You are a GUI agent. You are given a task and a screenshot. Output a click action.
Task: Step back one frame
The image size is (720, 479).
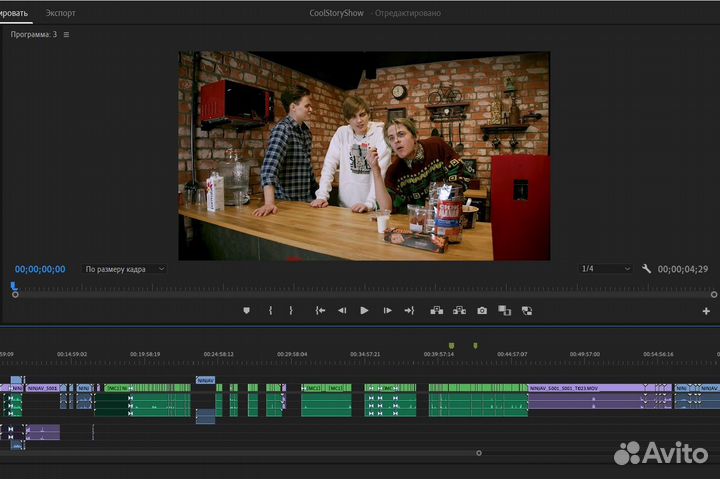(x=342, y=311)
